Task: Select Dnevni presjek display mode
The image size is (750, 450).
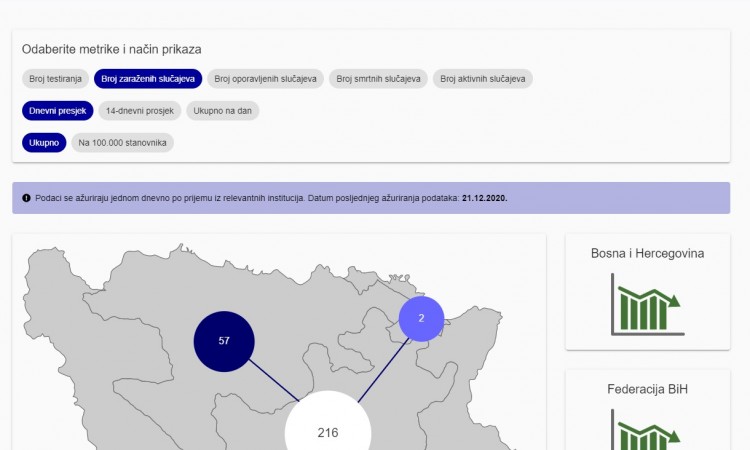Action: point(57,111)
